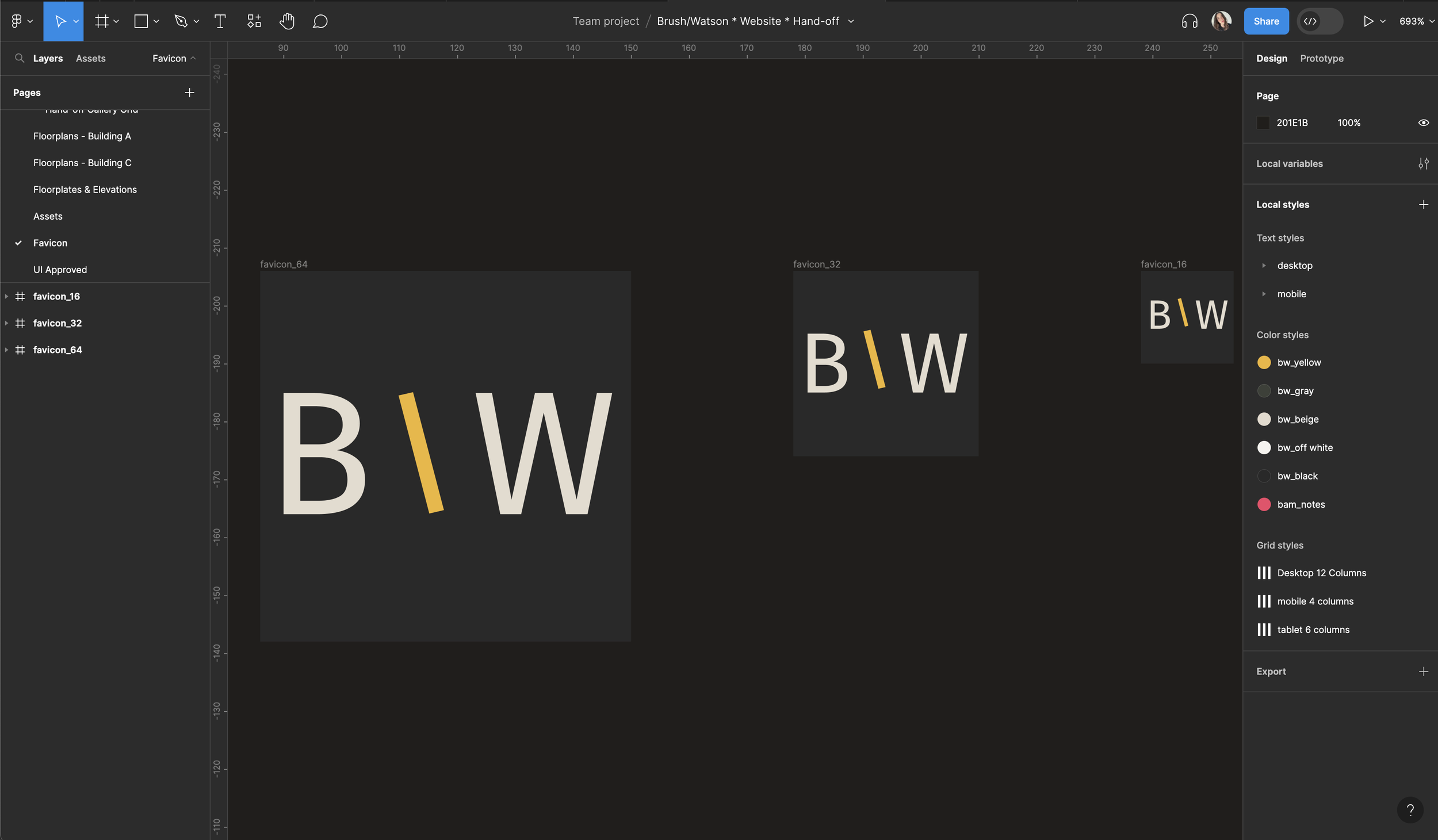
Task: Select the bw_yellow color style swatch
Action: point(1264,362)
